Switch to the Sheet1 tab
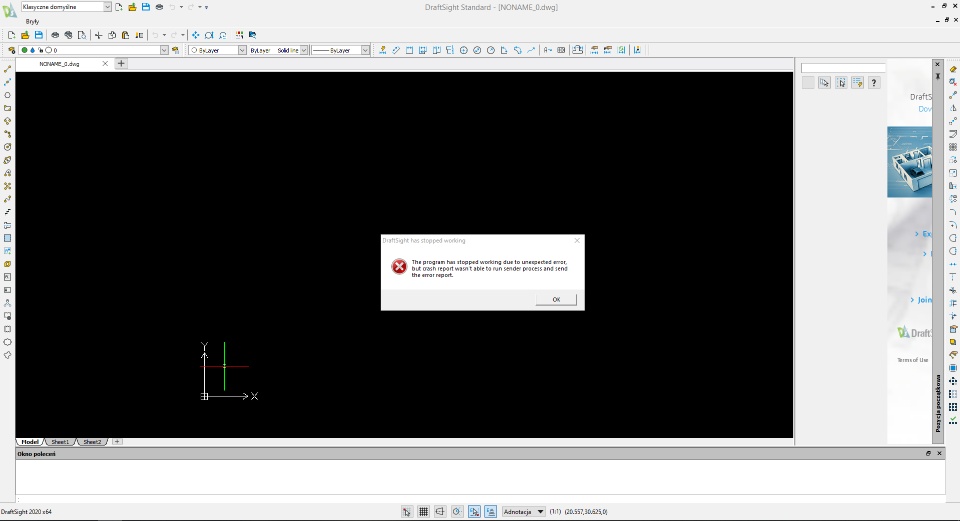 (60, 441)
